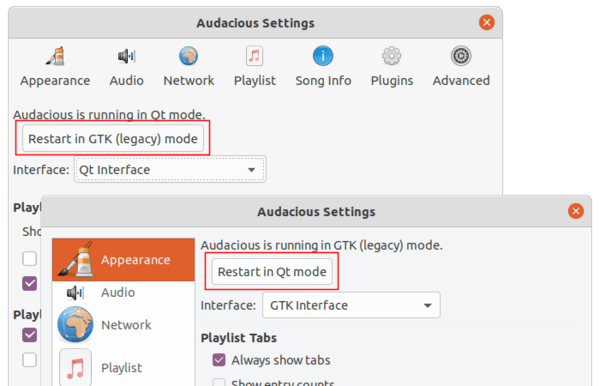600x386 pixels.
Task: Enable the Show entry counts checkbox
Action: coord(219,382)
